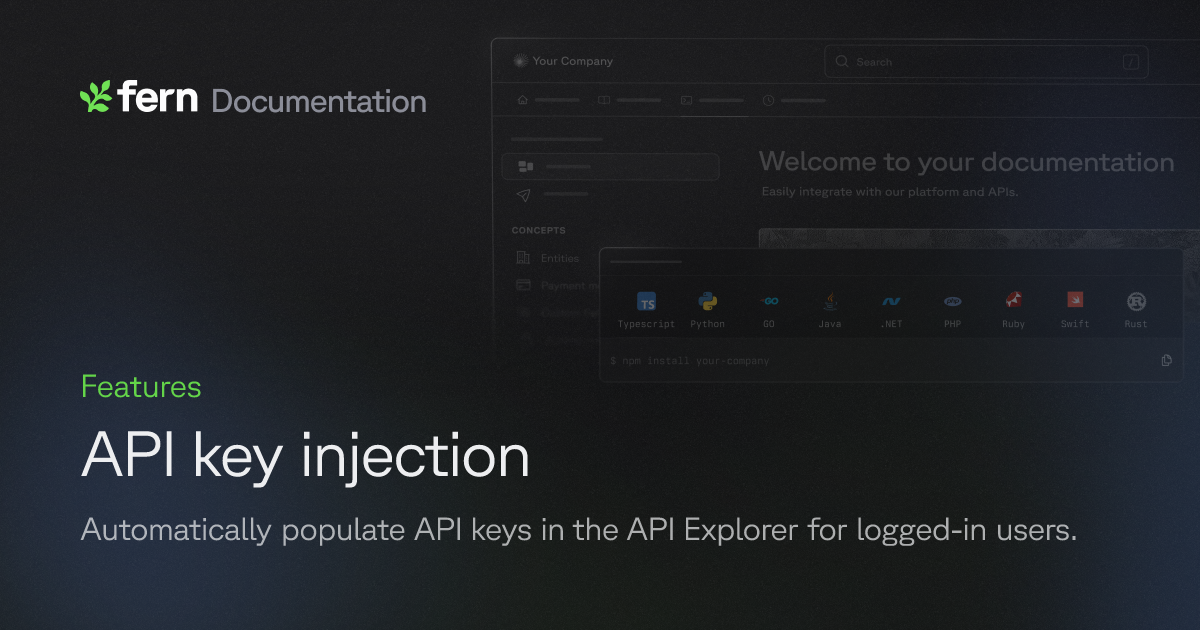Screen dimensions: 1200x630
Task: Click the Features label
Action: 141,387
